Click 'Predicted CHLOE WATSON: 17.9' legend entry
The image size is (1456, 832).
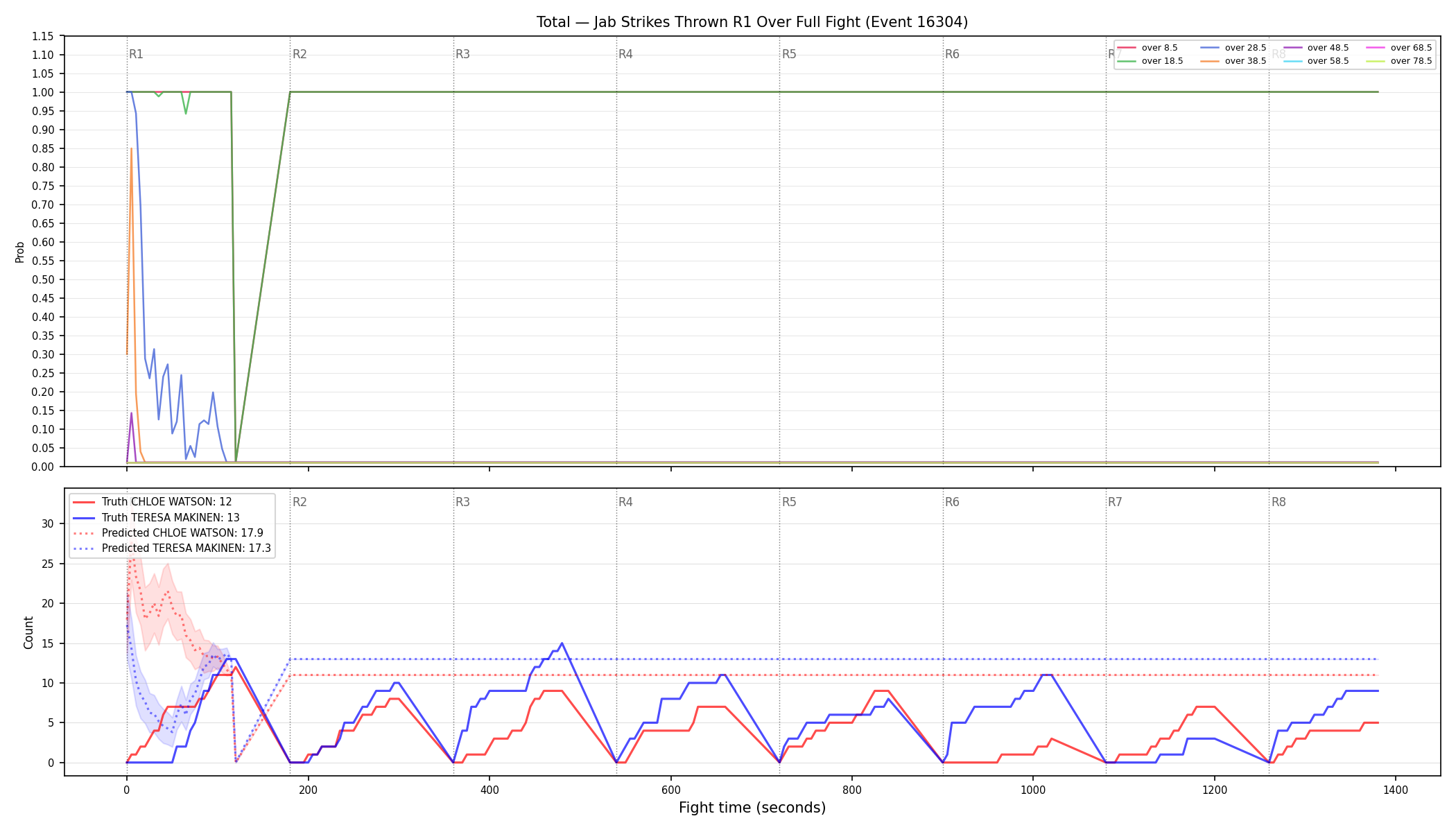168,533
